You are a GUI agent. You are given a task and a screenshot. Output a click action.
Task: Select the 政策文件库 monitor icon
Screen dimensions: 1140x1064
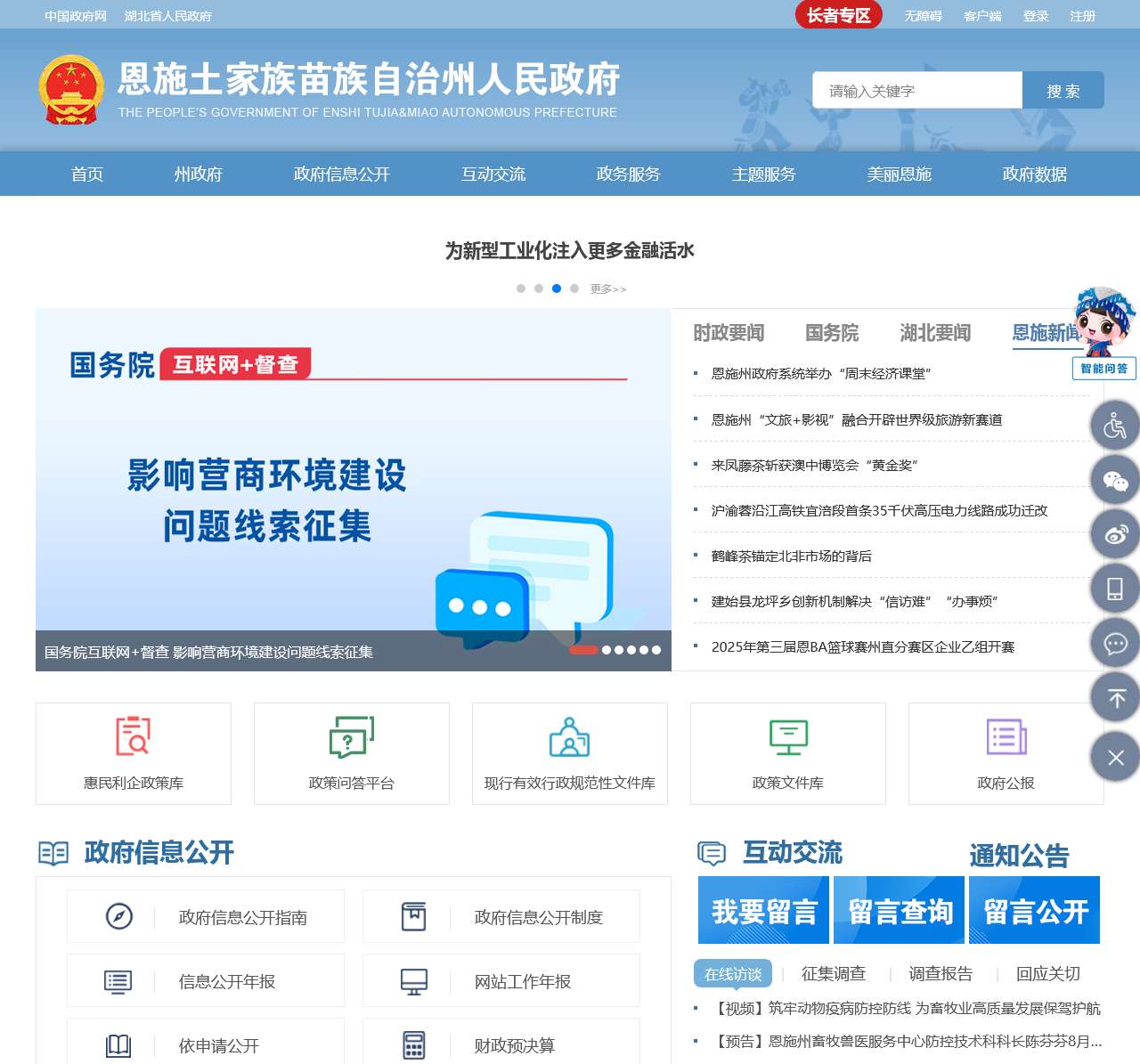787,737
